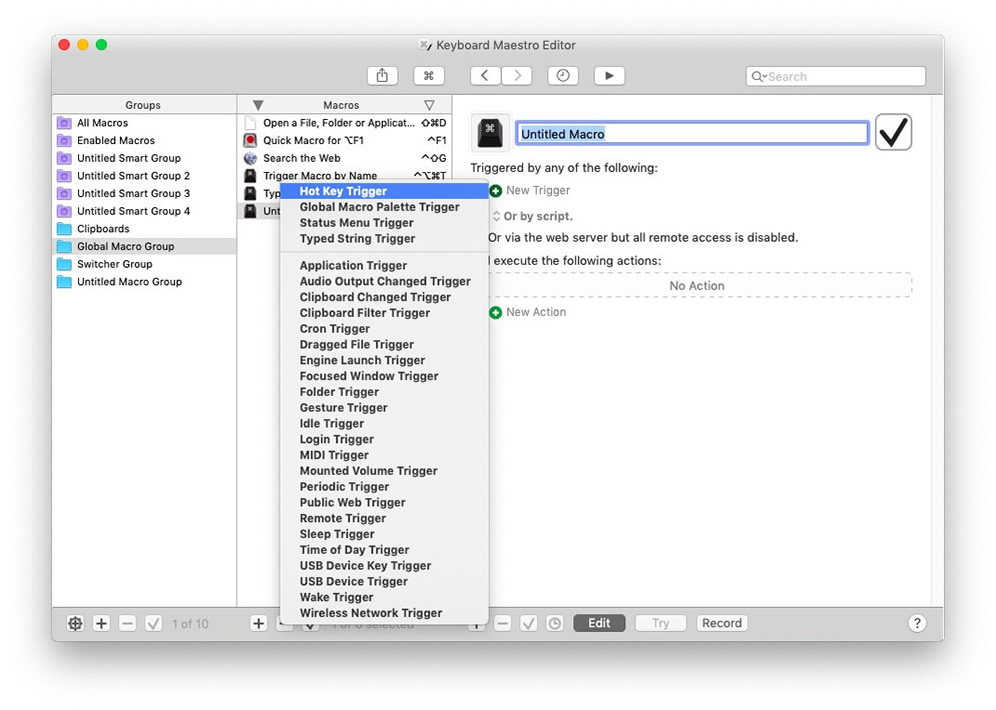The height and width of the screenshot is (710, 996).
Task: Choose Global Macro Palette Trigger
Action: click(x=384, y=207)
